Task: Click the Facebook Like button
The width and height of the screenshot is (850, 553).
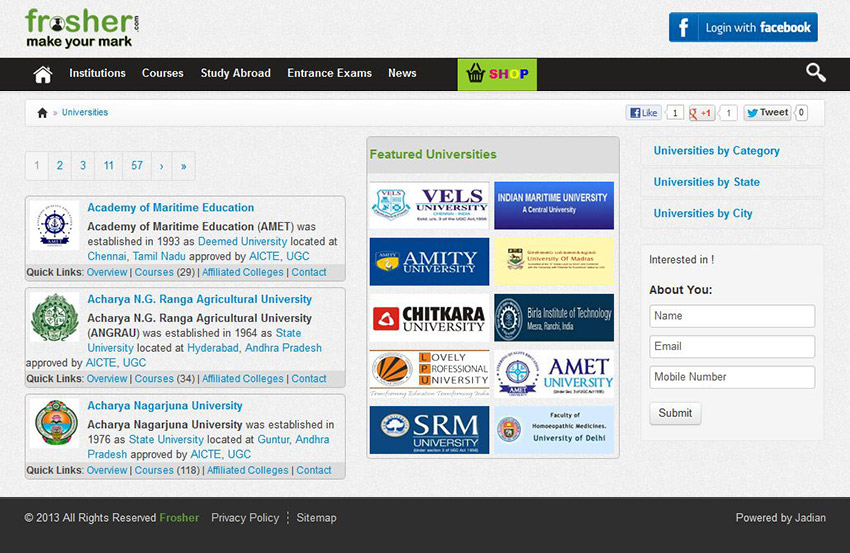Action: (x=643, y=113)
